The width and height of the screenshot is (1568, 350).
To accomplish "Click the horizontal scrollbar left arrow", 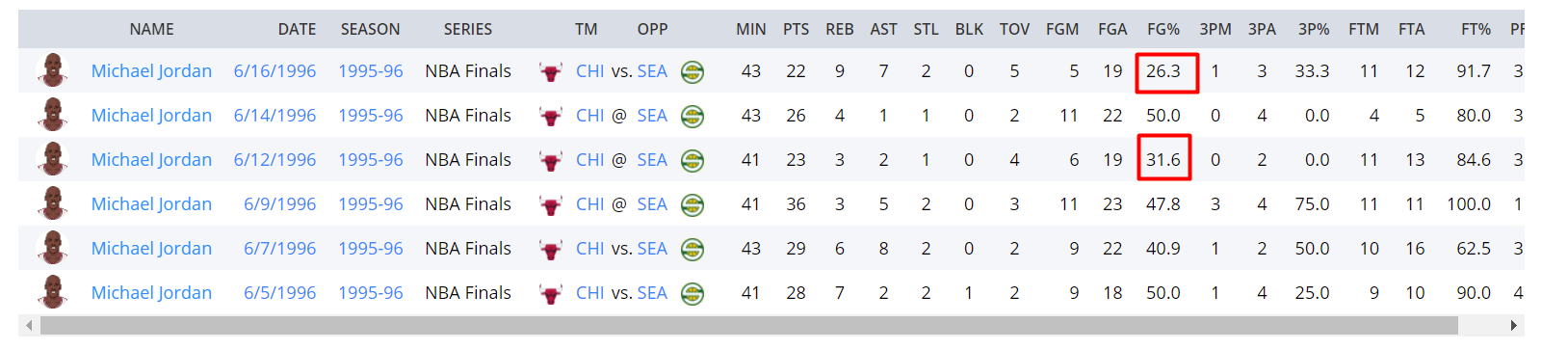I will point(29,326).
